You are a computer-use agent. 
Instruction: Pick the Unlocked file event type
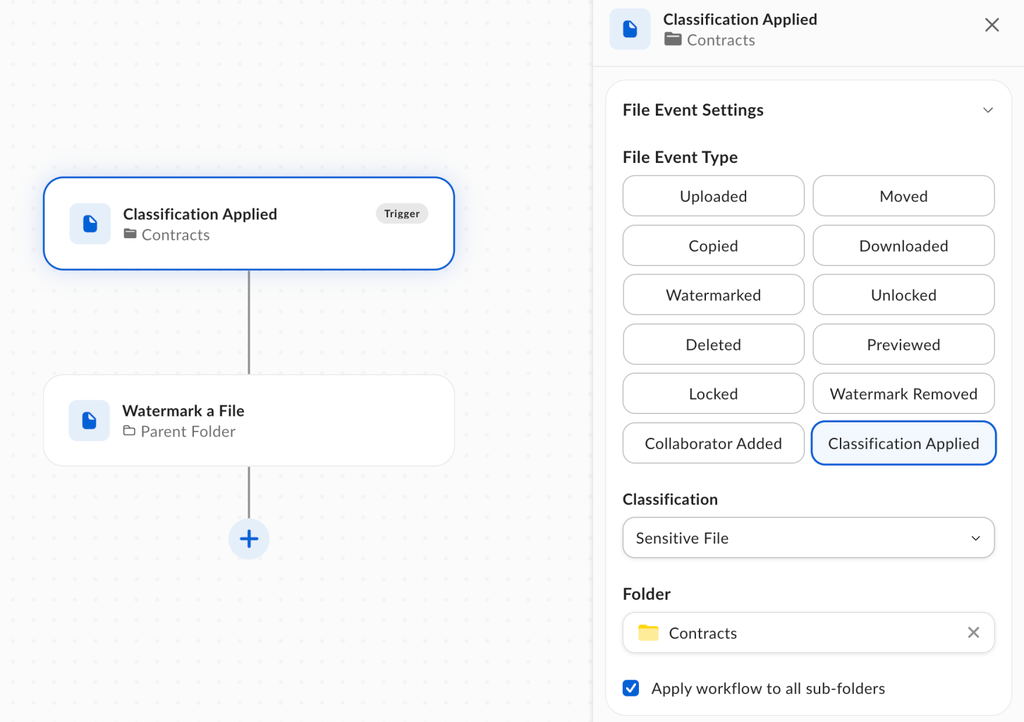coord(903,295)
